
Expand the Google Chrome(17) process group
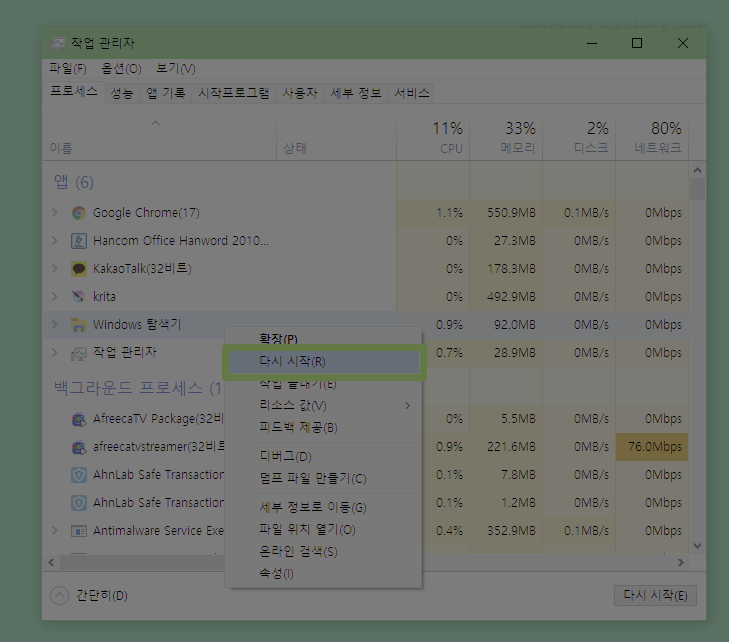point(54,213)
